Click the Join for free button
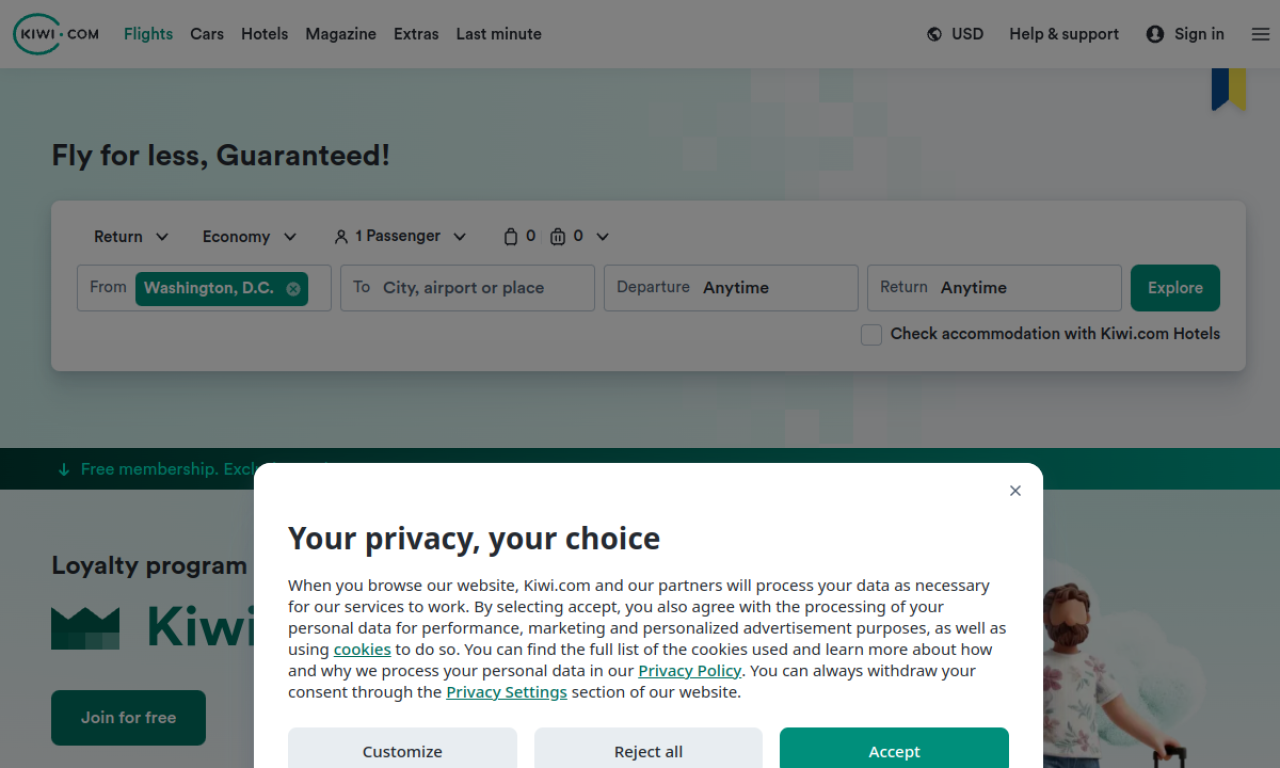Viewport: 1280px width, 768px height. point(128,717)
